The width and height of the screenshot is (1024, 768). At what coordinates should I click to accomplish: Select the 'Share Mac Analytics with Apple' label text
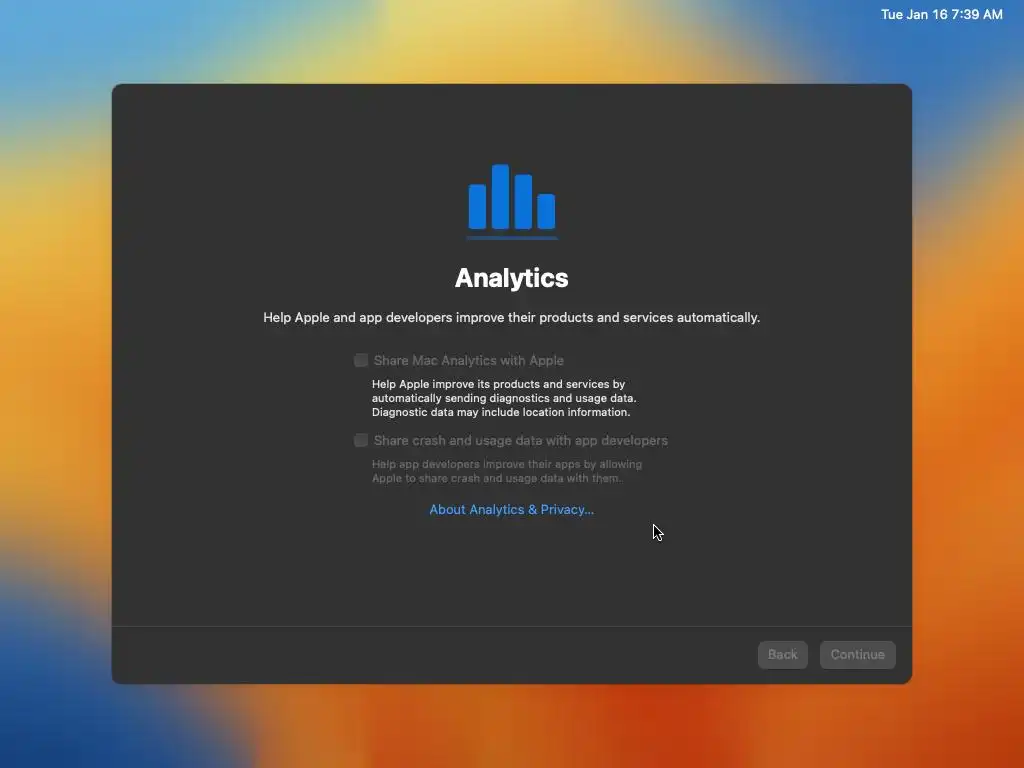(468, 360)
